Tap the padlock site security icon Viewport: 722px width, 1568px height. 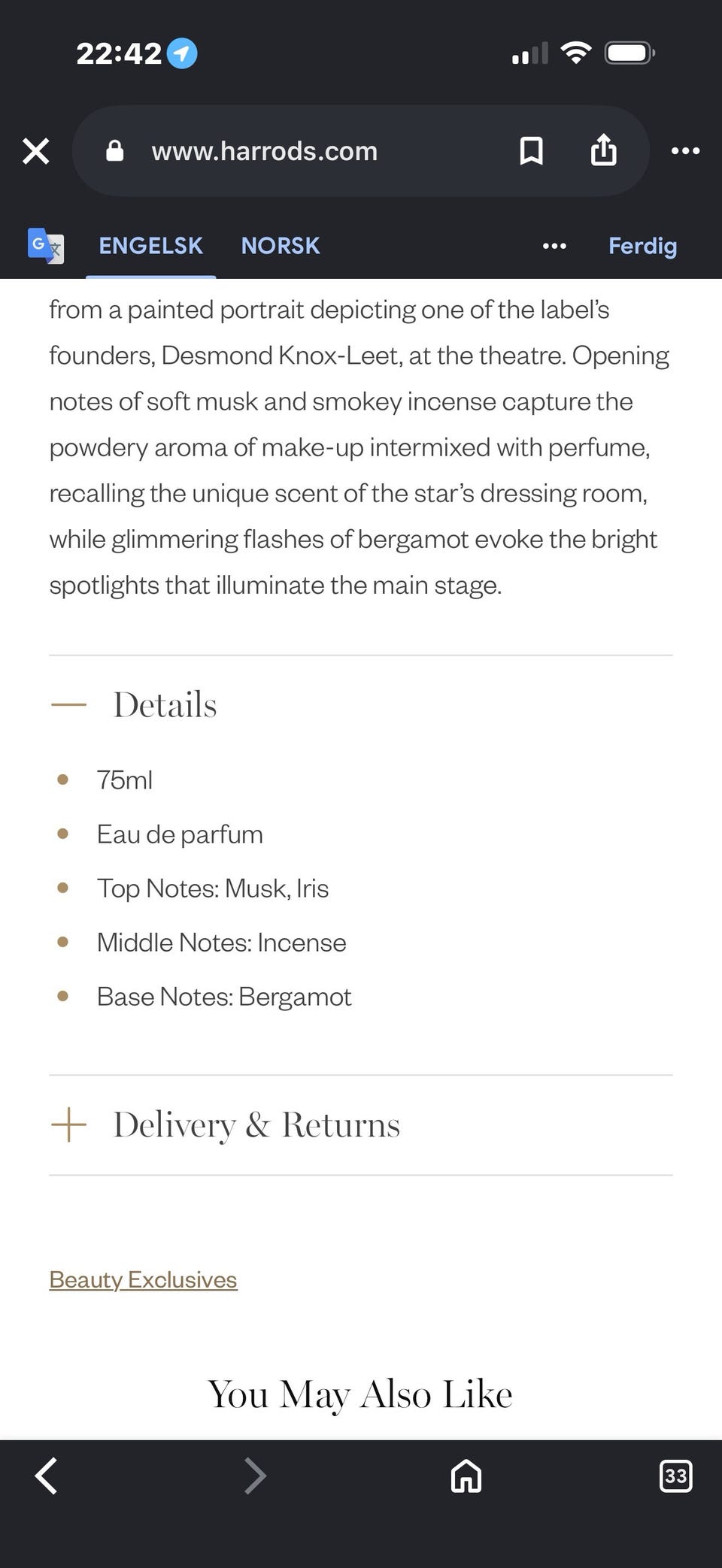(x=114, y=151)
